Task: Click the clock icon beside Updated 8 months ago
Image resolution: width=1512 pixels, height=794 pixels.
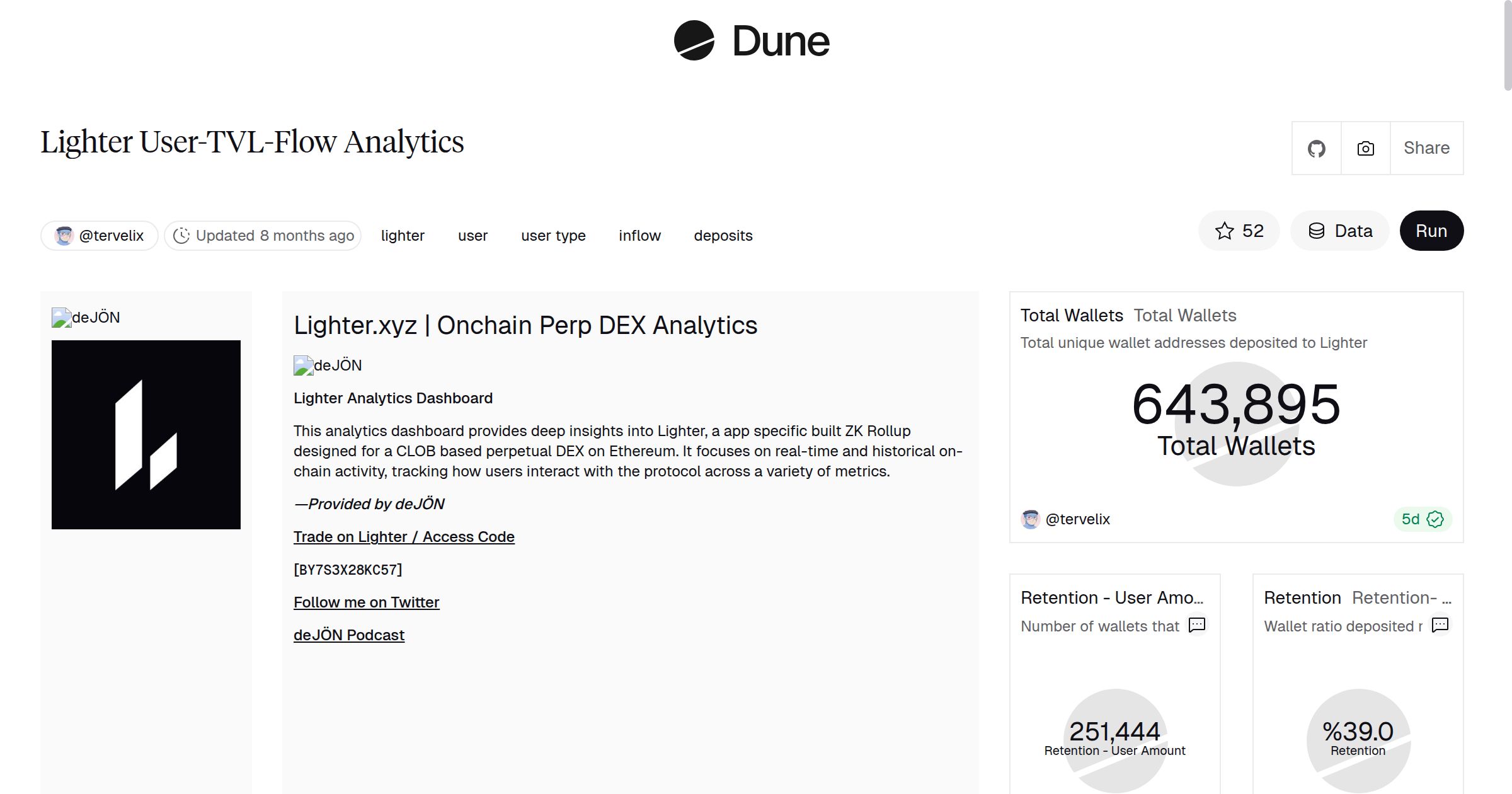Action: click(x=181, y=235)
